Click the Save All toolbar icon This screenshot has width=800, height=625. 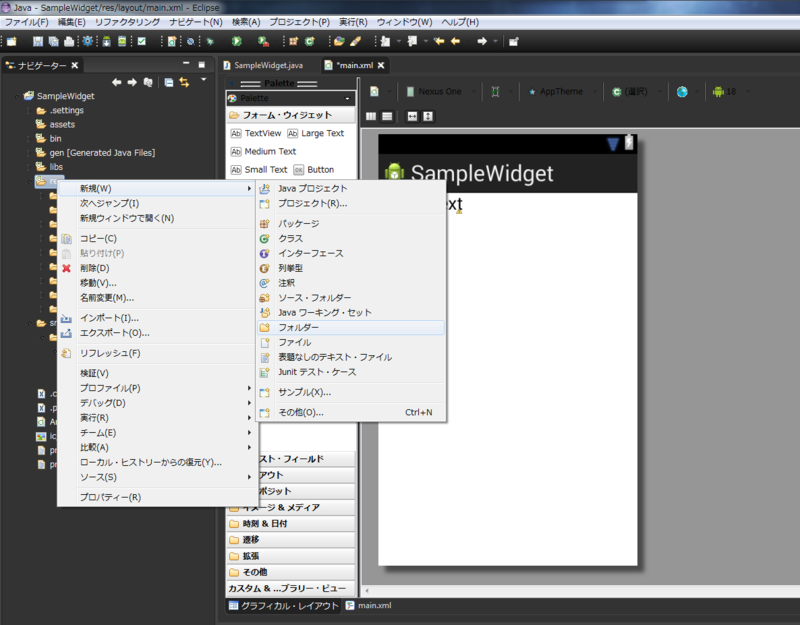[x=53, y=41]
